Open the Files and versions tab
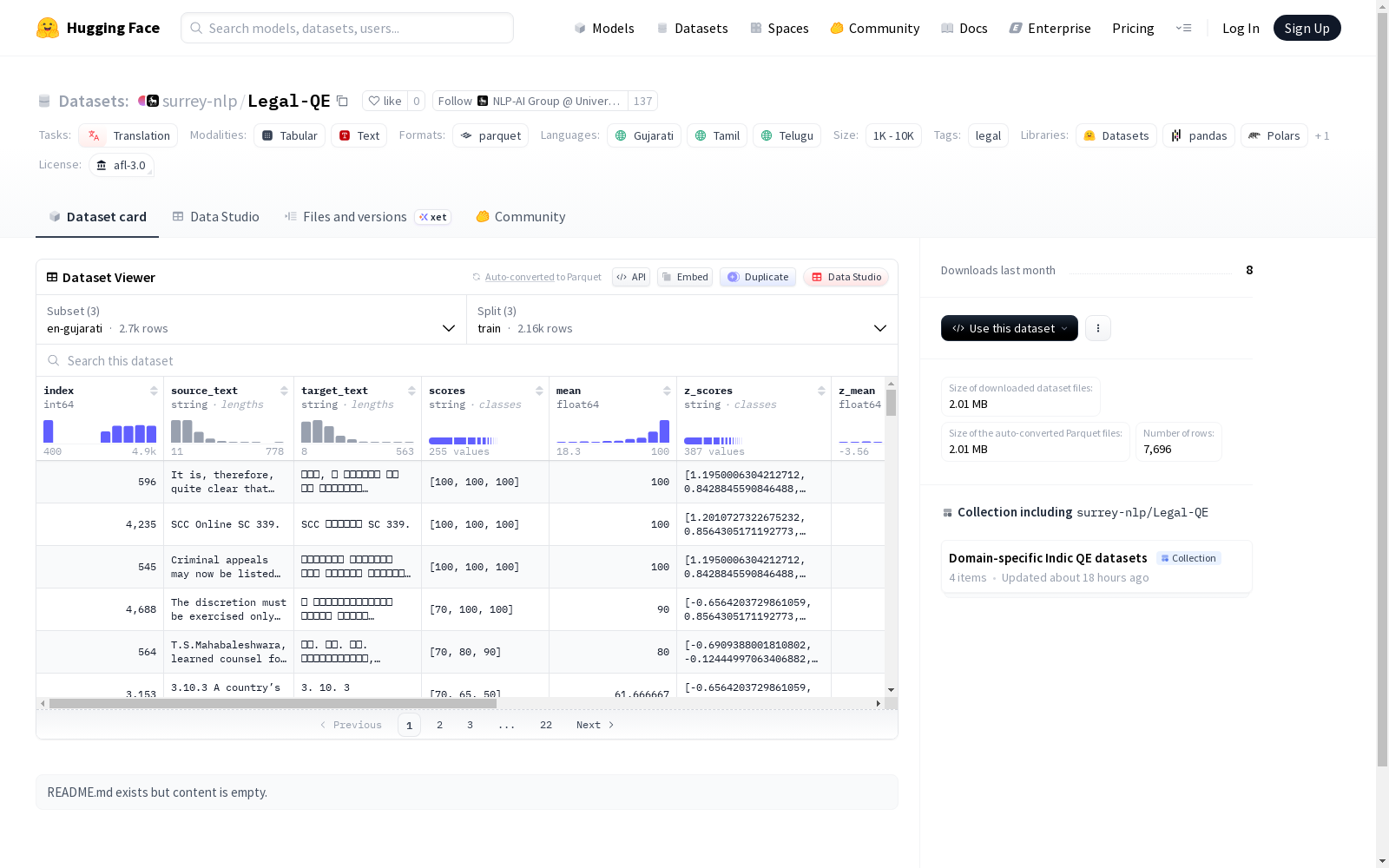The width and height of the screenshot is (1389, 868). (x=368, y=217)
